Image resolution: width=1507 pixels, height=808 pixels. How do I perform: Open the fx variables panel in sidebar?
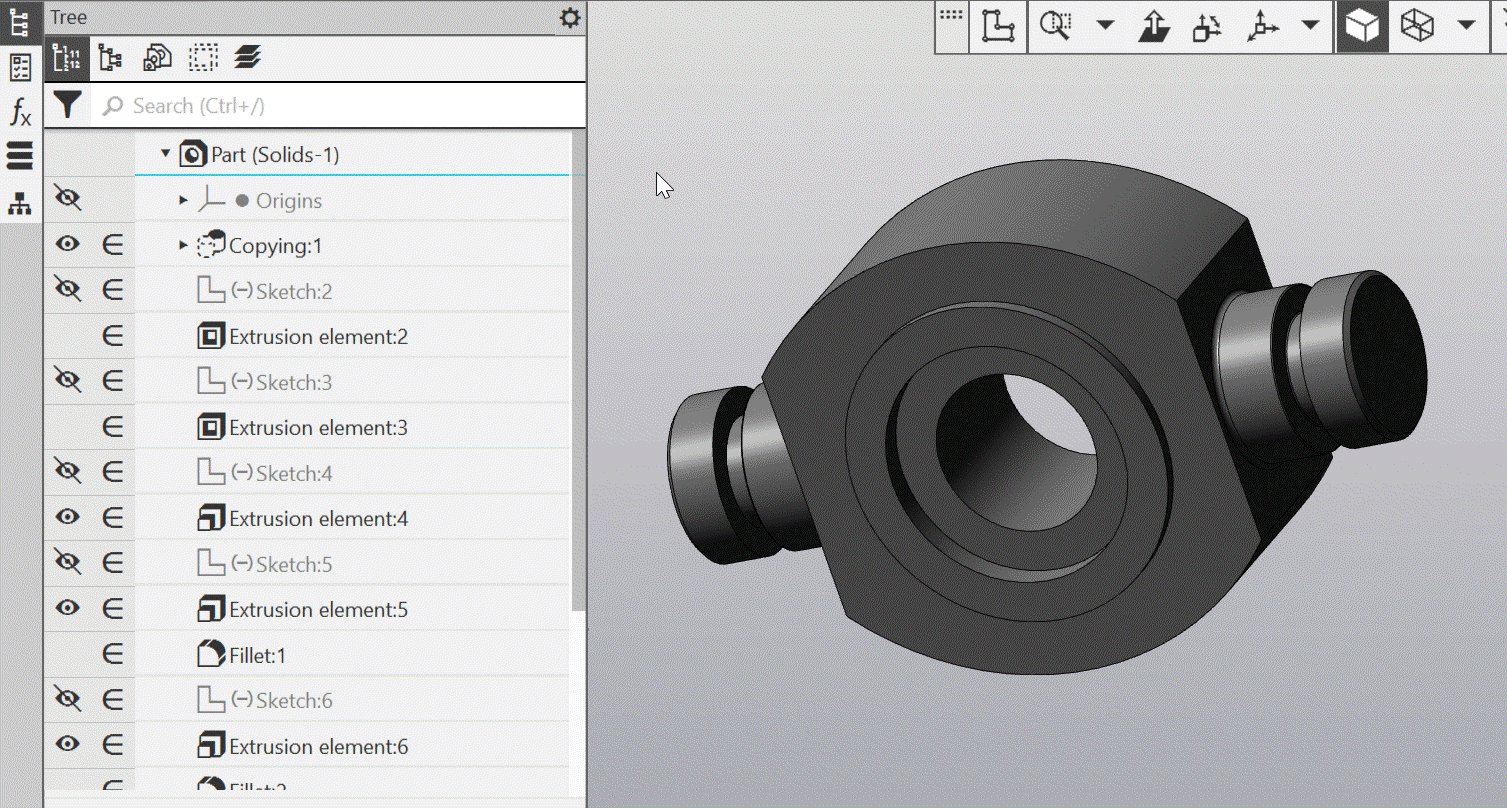pos(20,112)
